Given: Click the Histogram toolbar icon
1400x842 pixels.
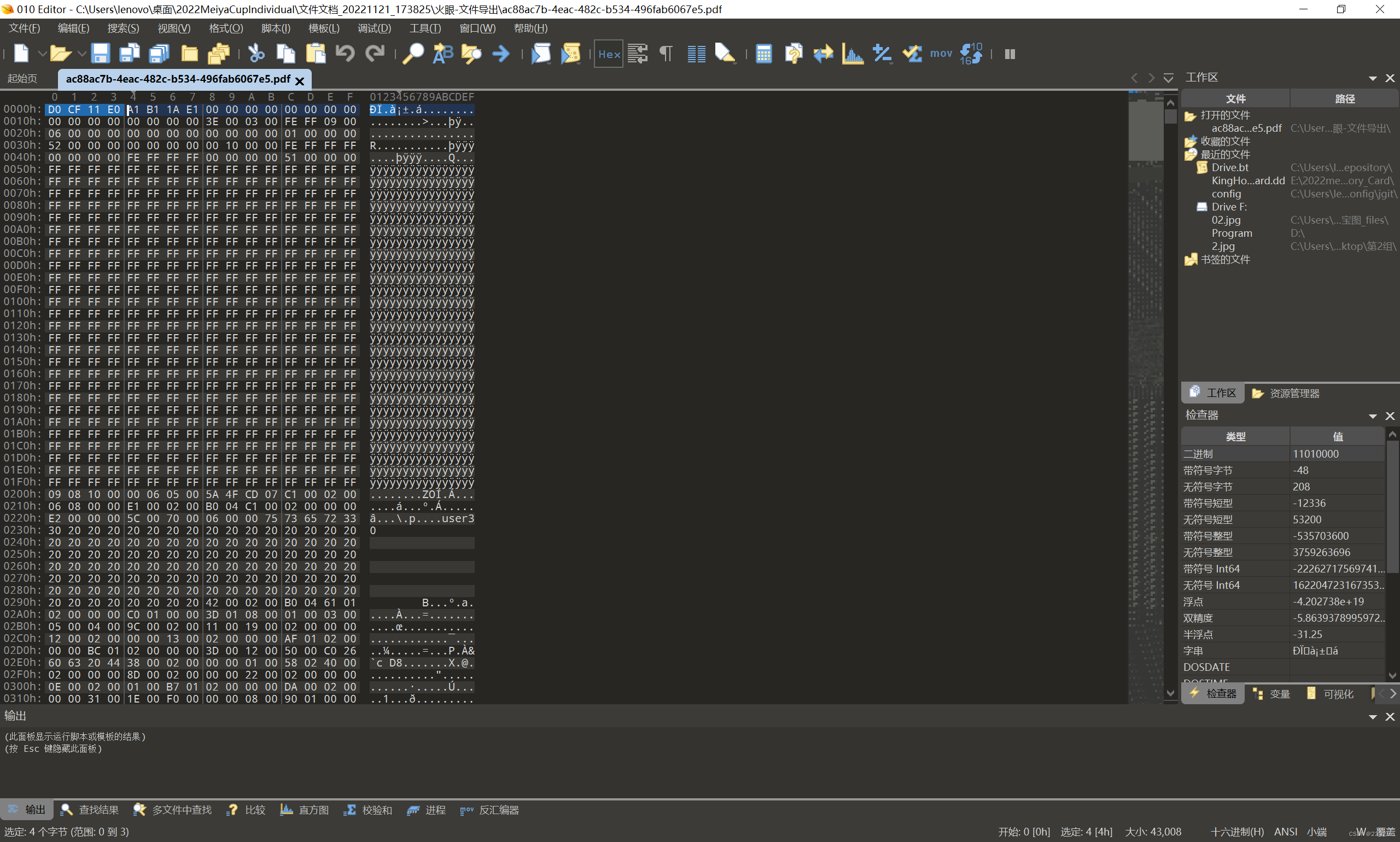Looking at the screenshot, I should click(853, 54).
